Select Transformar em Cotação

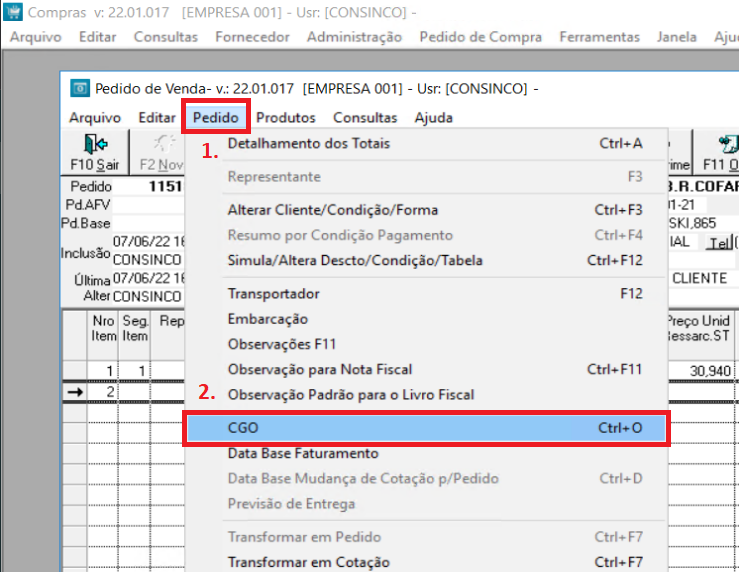(427, 562)
